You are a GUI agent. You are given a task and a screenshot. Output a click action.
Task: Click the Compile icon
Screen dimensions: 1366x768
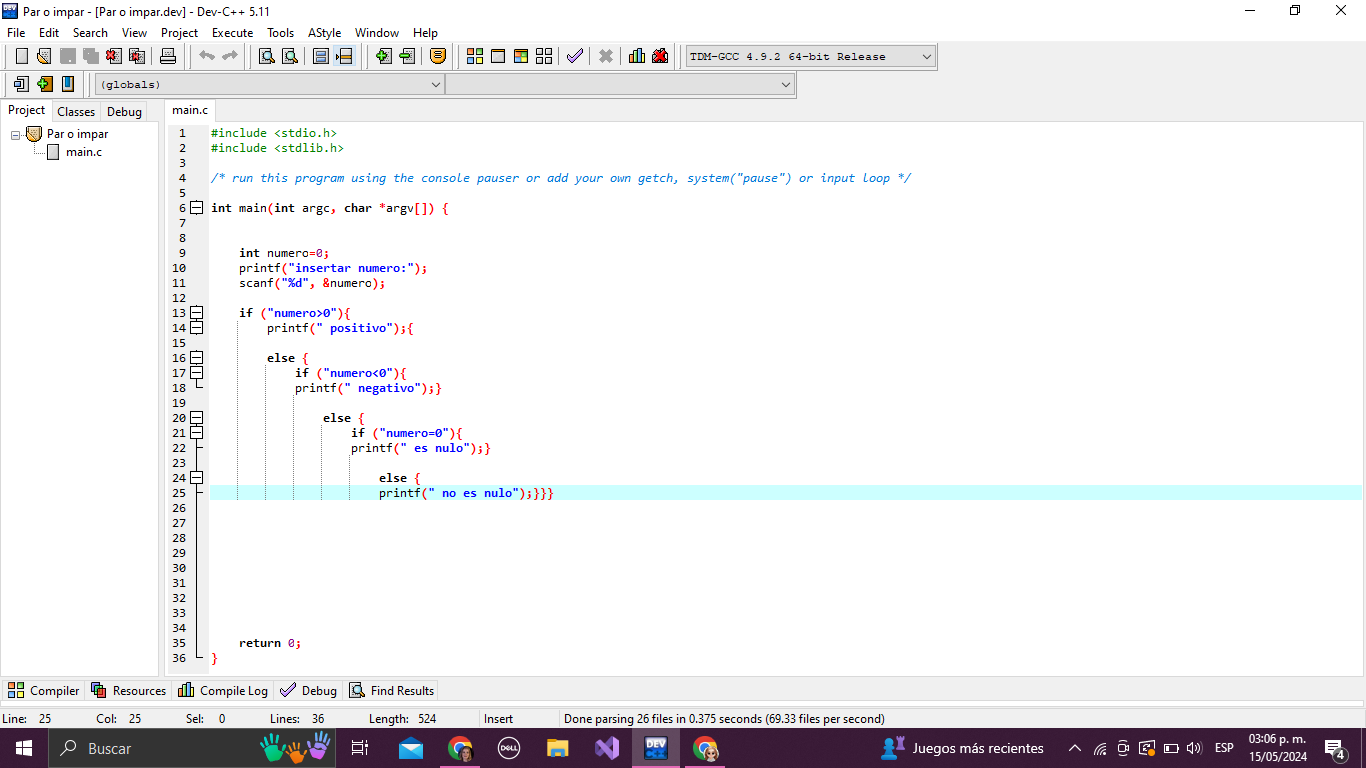click(x=475, y=56)
